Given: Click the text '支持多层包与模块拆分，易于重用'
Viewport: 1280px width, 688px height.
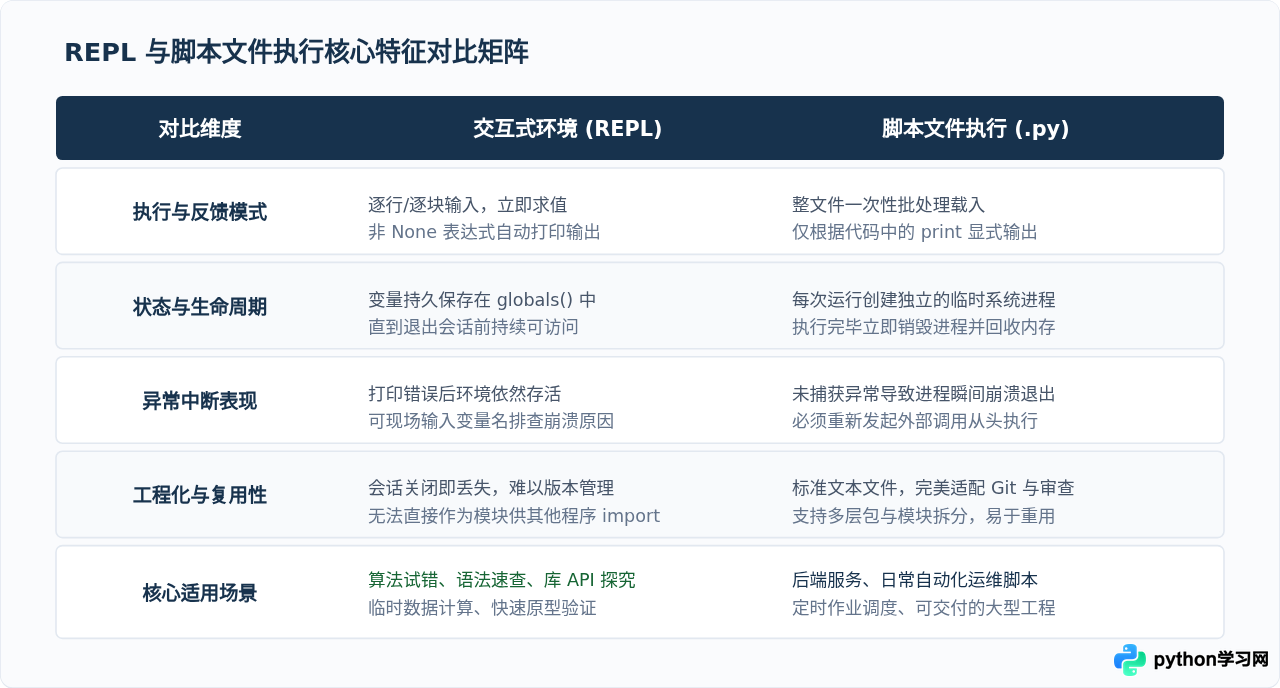Looking at the screenshot, I should click(924, 516).
